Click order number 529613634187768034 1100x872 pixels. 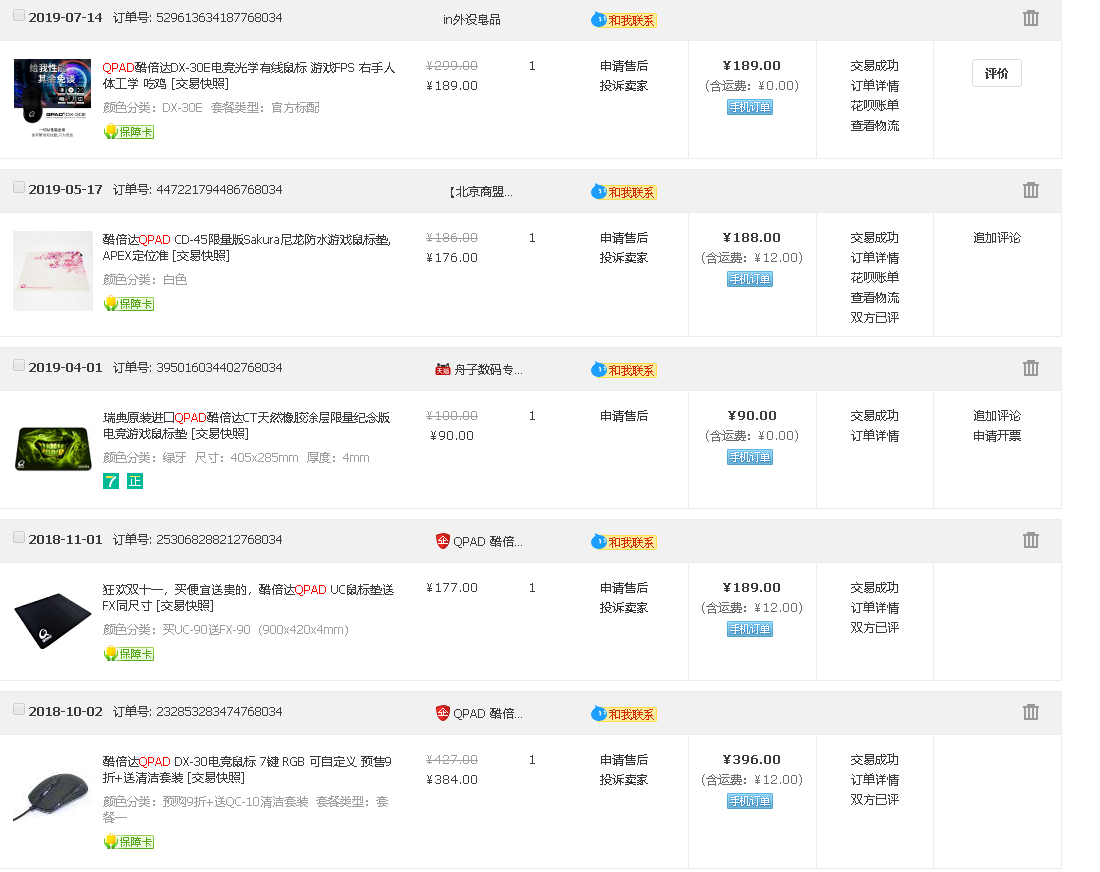(219, 18)
